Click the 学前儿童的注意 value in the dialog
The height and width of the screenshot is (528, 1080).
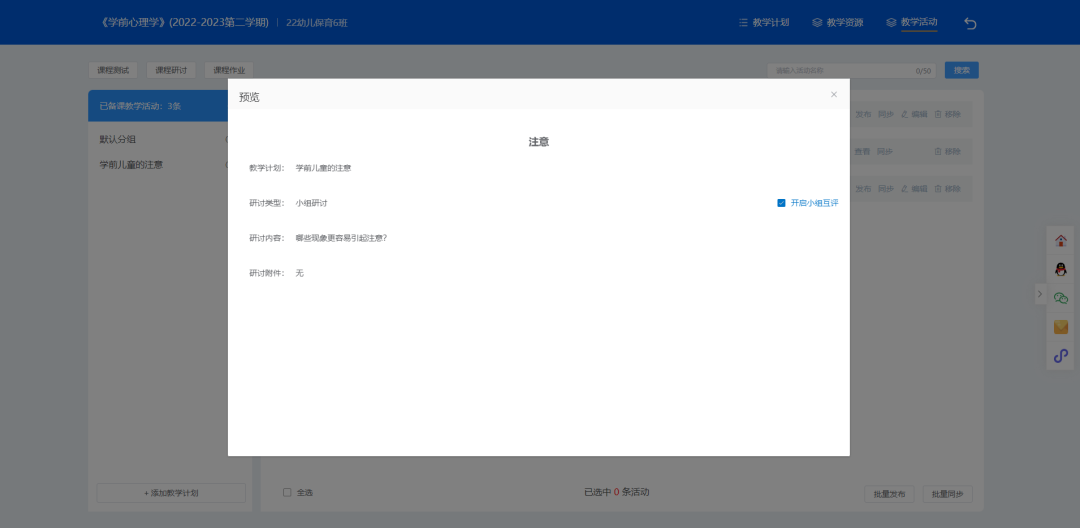323,168
